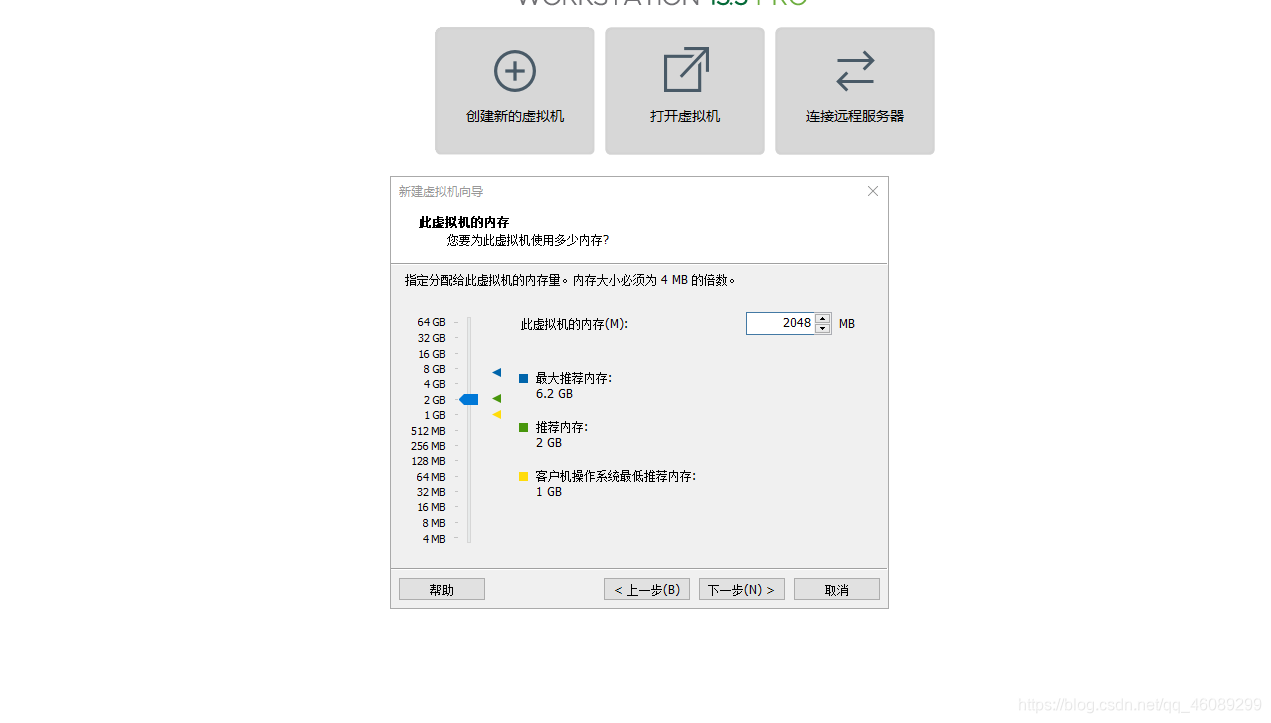Click the blue 最大推荐内存 marker icon

click(523, 378)
